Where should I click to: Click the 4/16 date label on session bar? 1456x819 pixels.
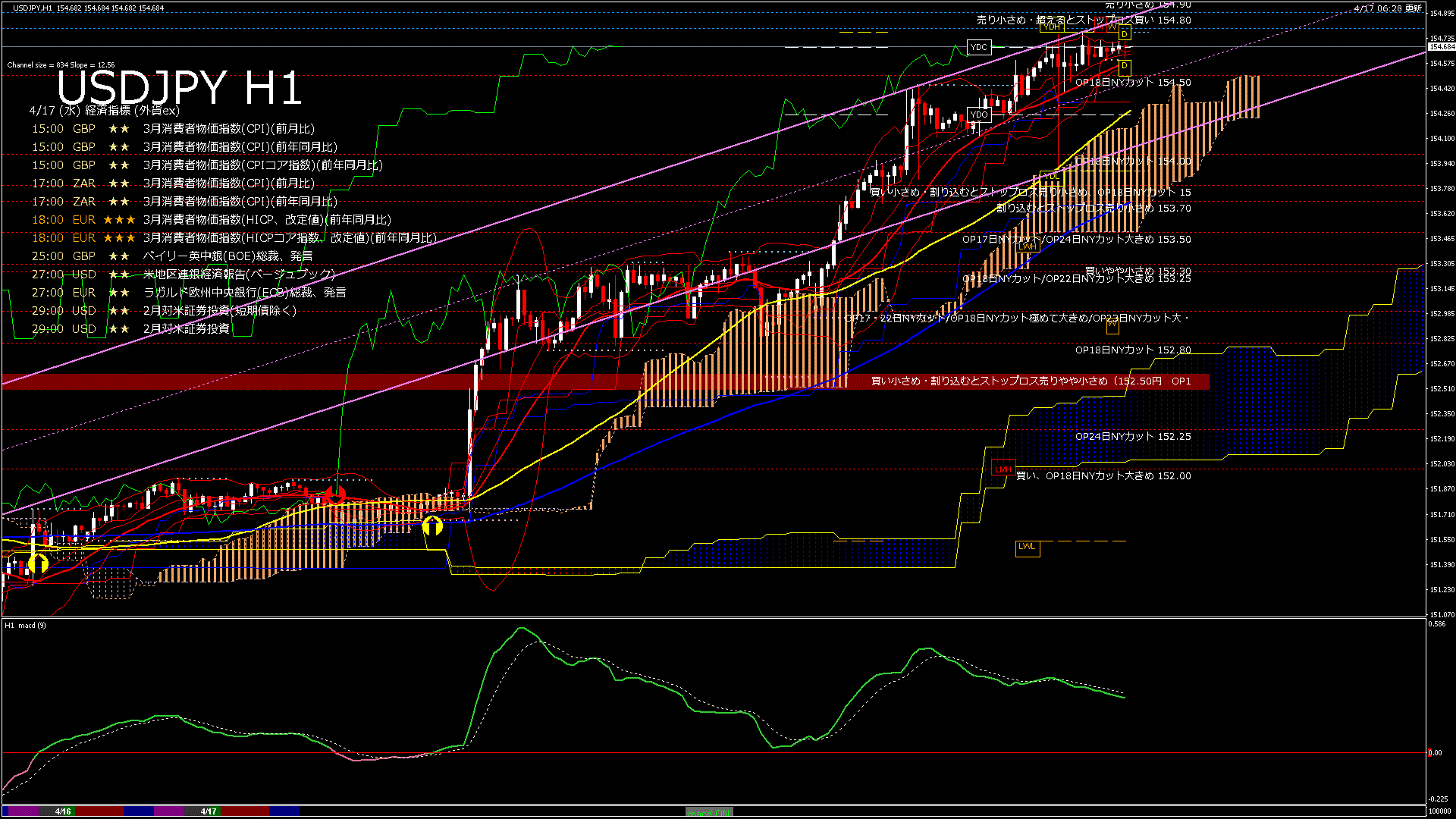[x=63, y=811]
